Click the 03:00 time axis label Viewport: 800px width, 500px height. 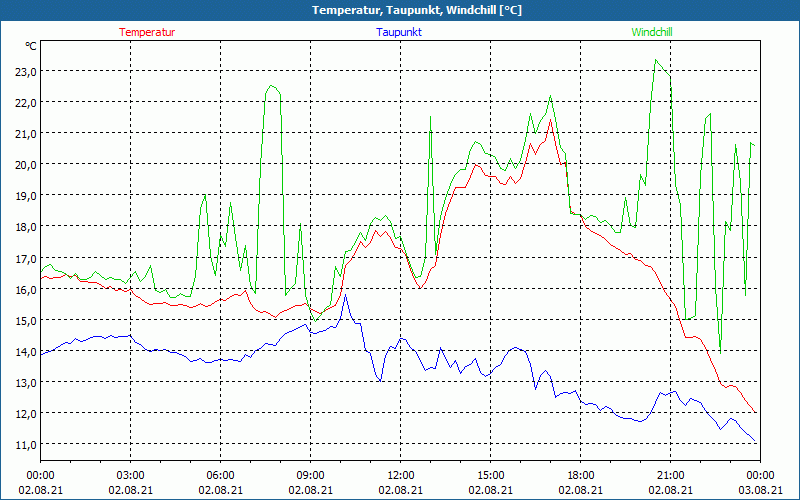[131, 475]
